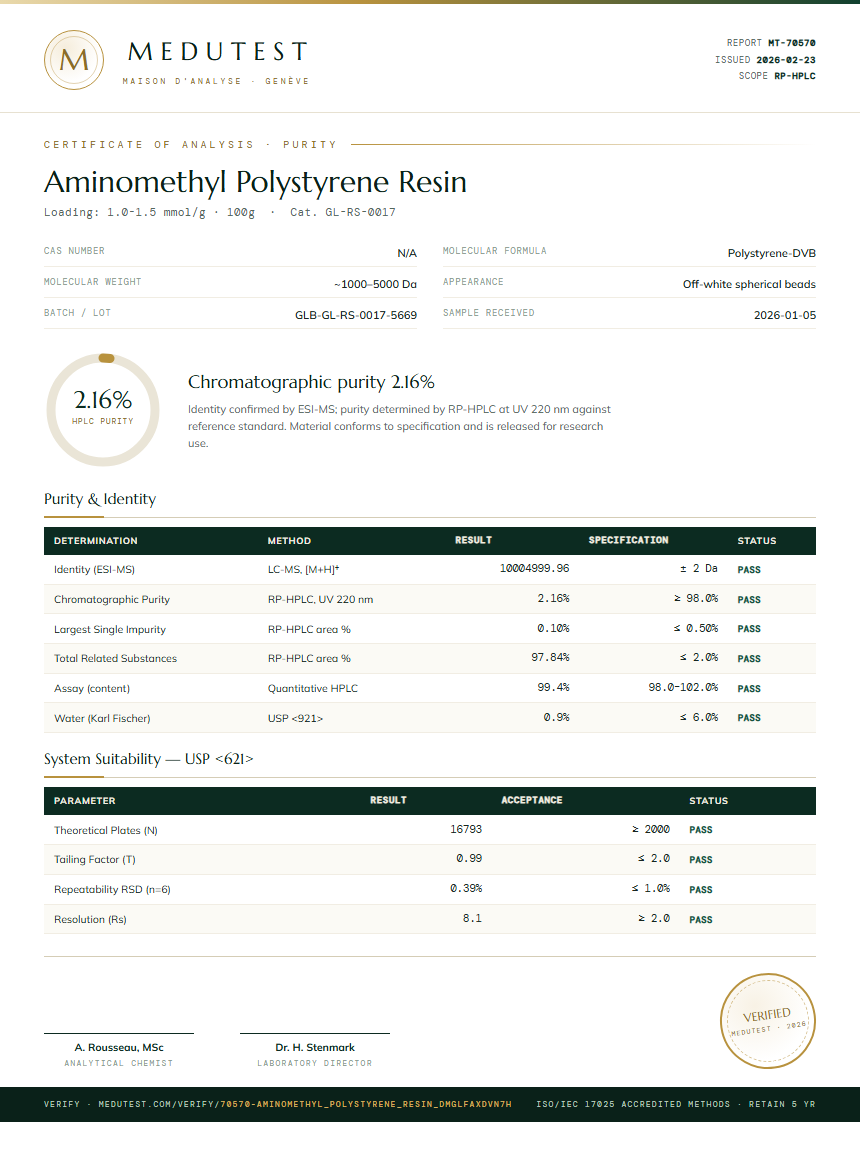Screen dimensions: 860x1152
Task: Click the Chromatographic Purity row label
Action: [112, 600]
